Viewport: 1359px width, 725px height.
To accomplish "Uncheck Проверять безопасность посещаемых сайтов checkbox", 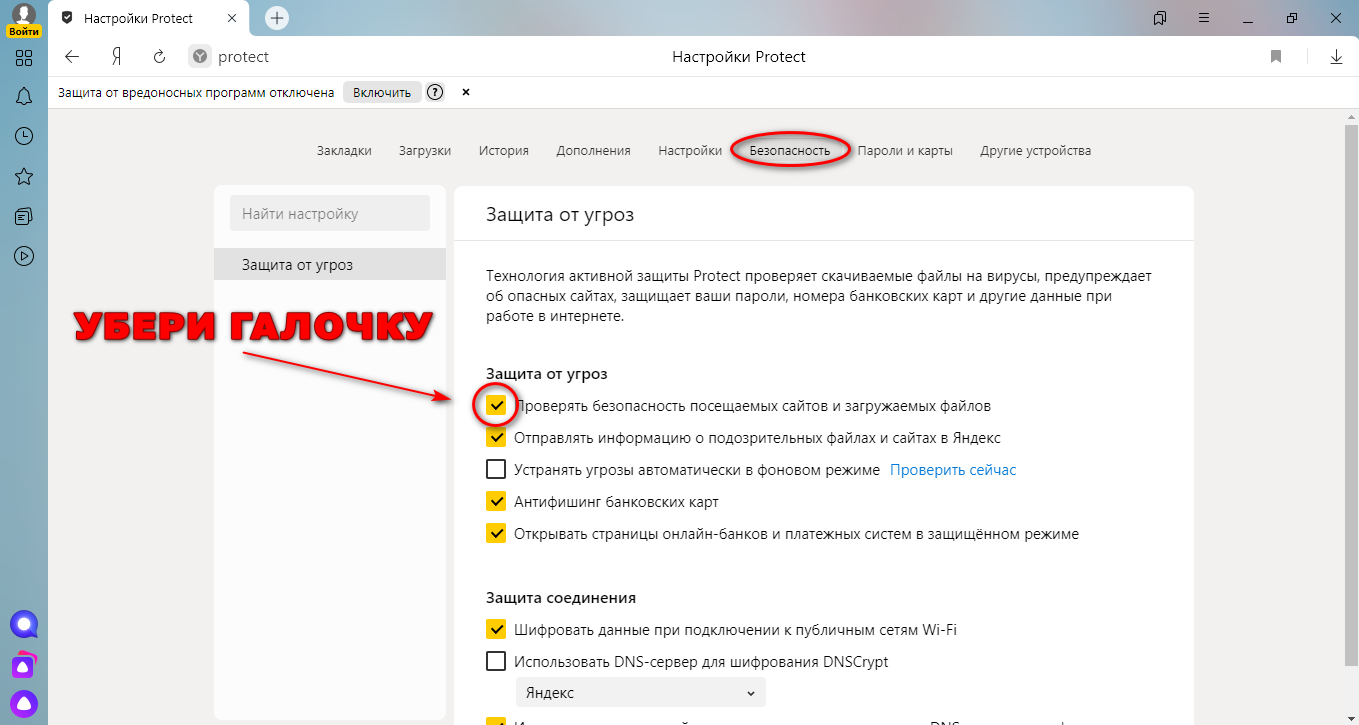I will point(496,406).
